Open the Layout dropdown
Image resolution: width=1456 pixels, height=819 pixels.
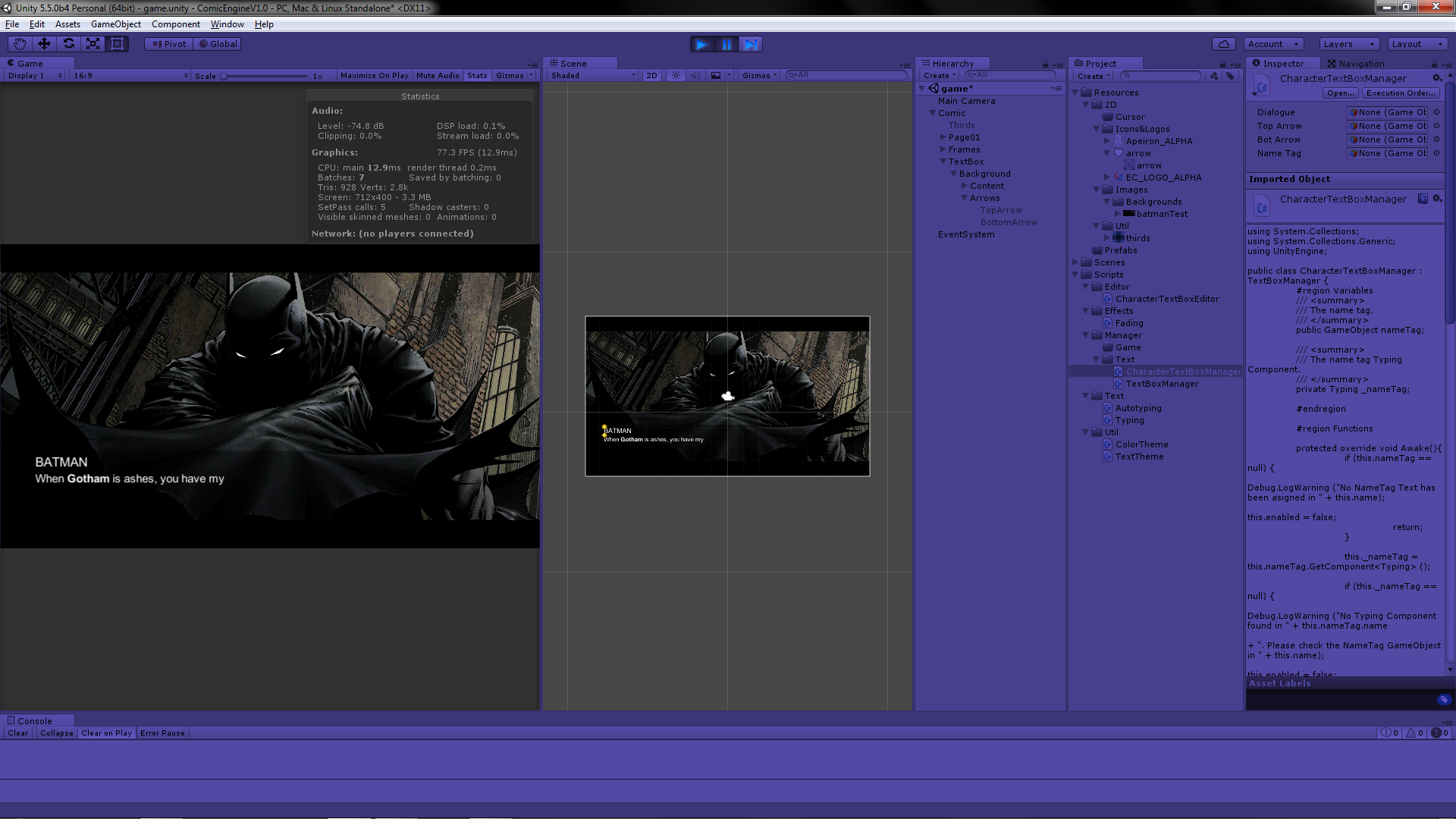(x=1417, y=44)
